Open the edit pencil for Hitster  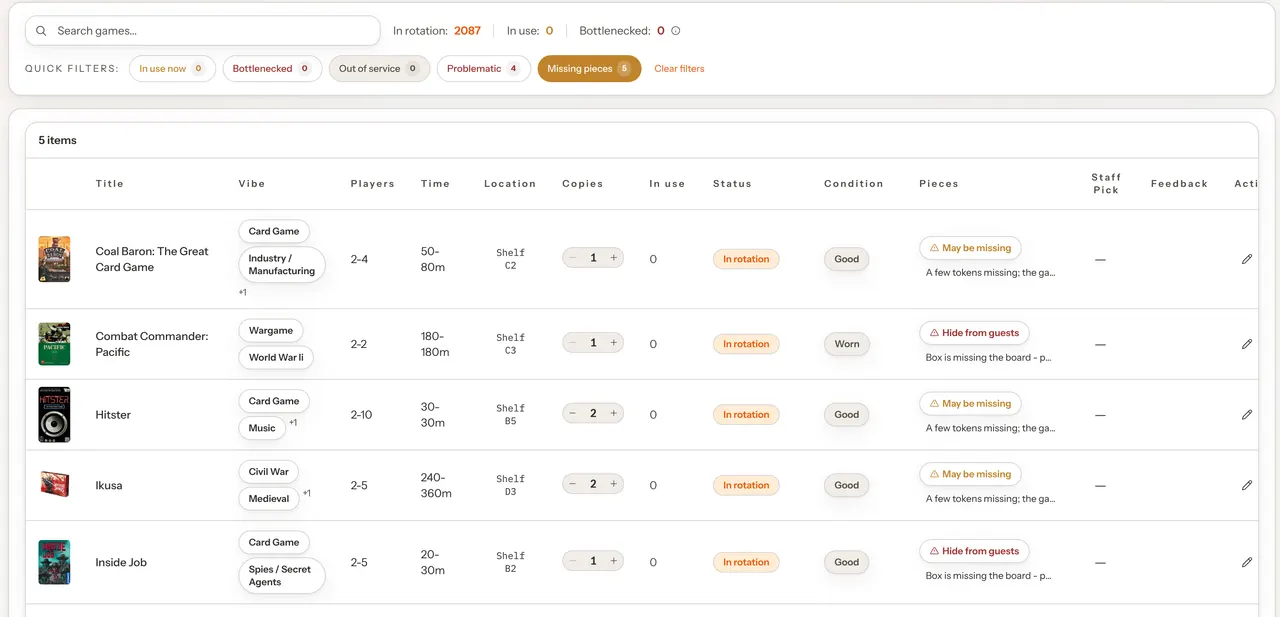[x=1247, y=414]
